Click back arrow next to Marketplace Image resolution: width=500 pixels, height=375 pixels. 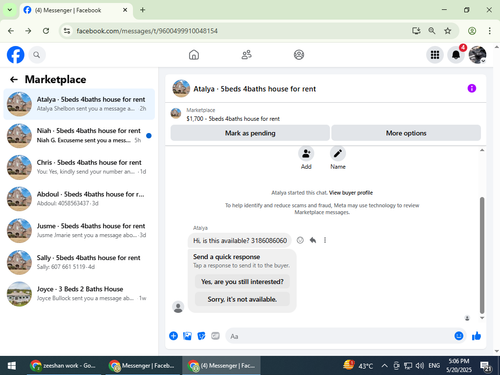click(14, 79)
